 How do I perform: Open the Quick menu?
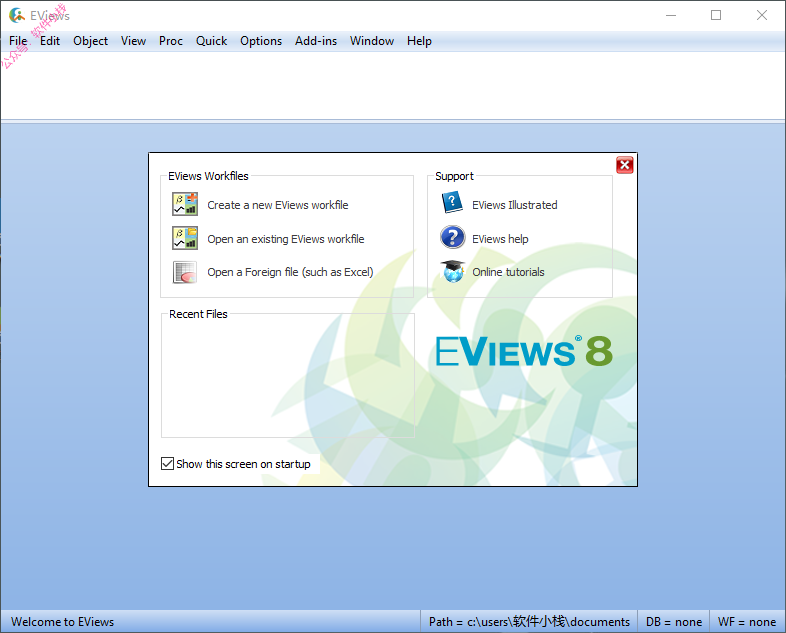211,41
